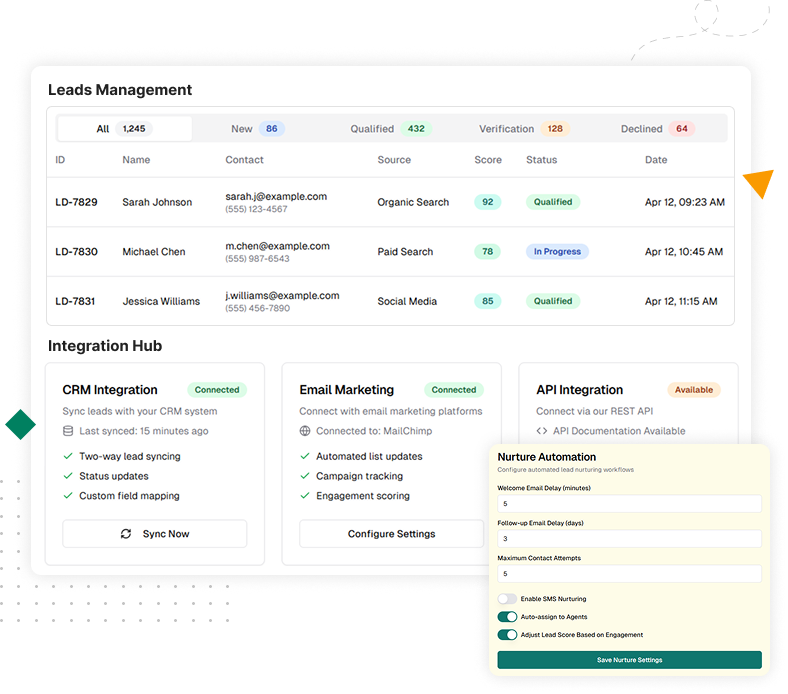Edit the Follow-up Email Delay field
Viewport: 788px width, 694px height.
coord(630,540)
